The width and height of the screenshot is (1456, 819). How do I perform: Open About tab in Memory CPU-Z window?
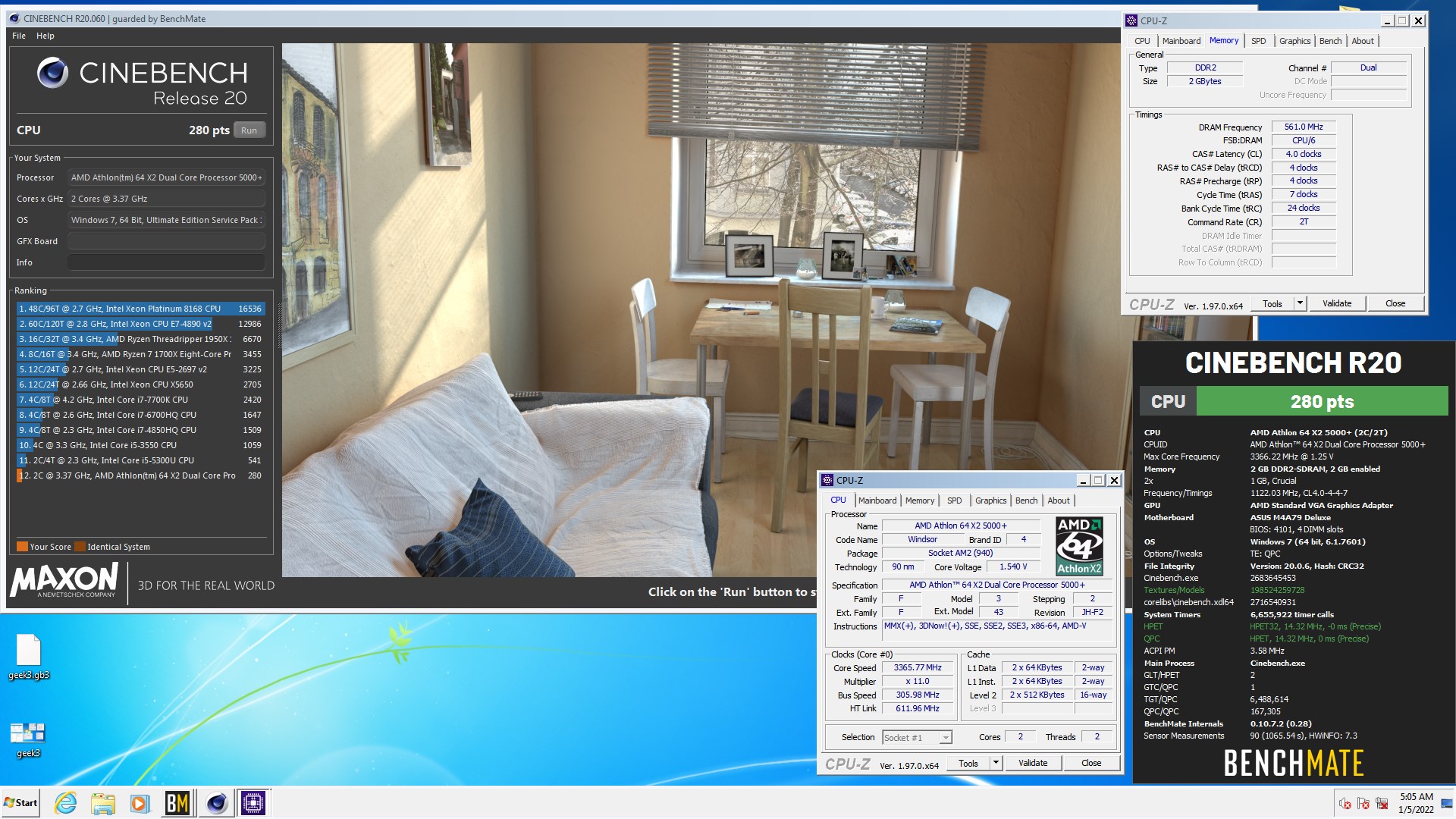coord(1362,41)
